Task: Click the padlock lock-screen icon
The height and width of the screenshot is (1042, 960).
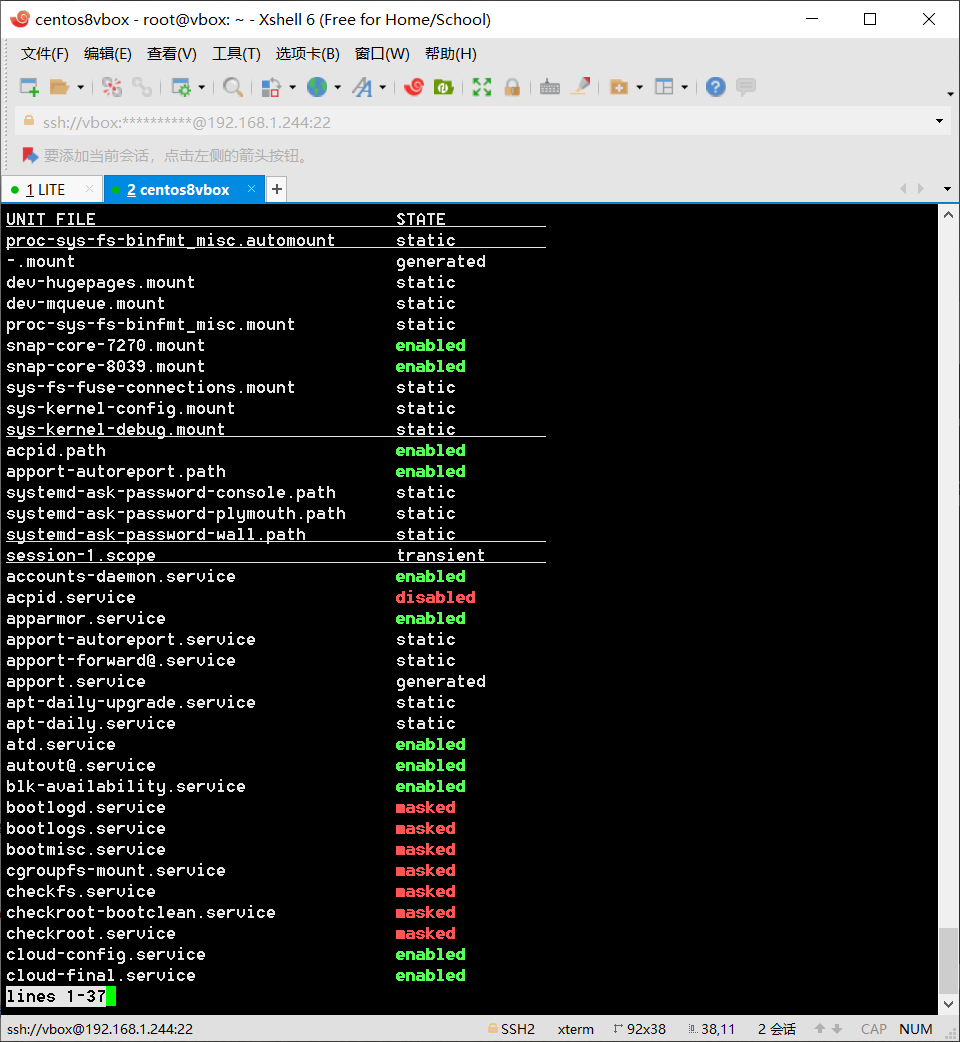Action: (512, 88)
